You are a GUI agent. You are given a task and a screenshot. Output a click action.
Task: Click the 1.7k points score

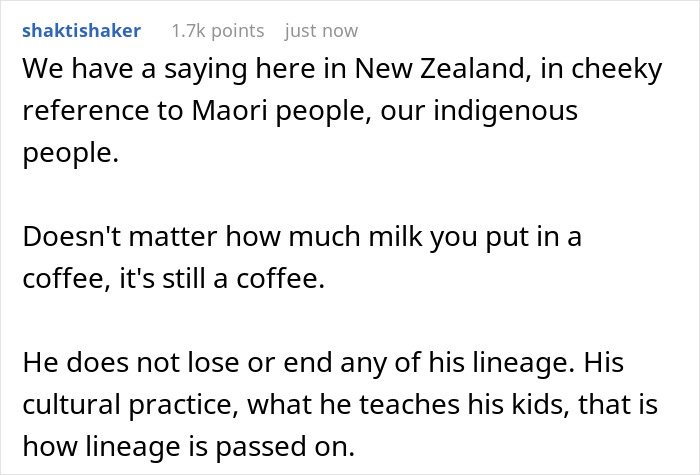pyautogui.click(x=217, y=31)
